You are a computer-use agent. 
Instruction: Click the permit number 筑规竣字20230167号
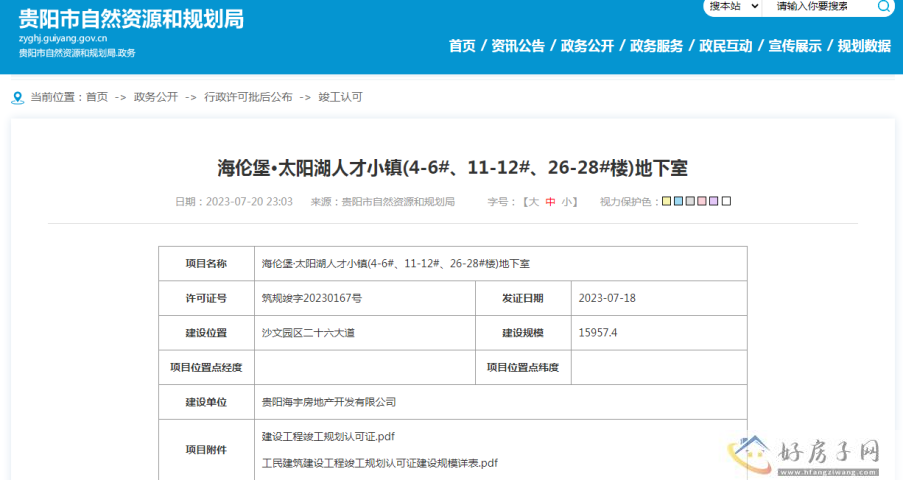(x=312, y=298)
